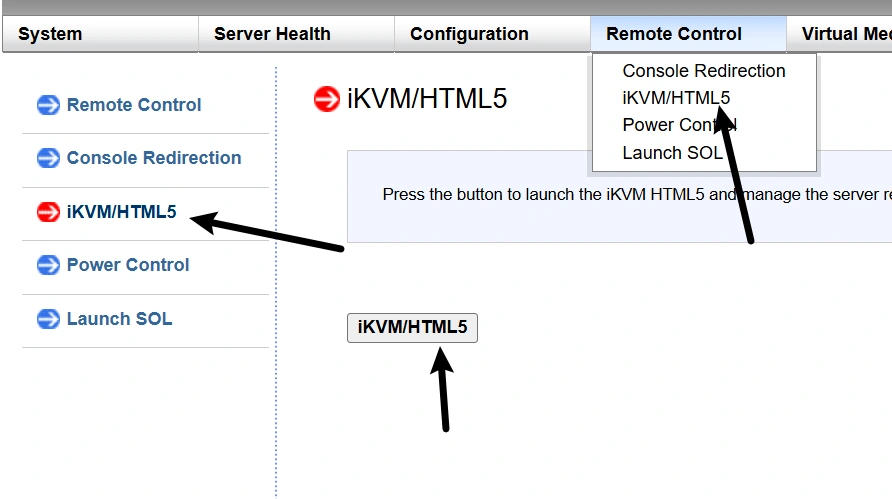
Task: Choose iKVM/HTML5 from the dropdown menu
Action: [676, 98]
